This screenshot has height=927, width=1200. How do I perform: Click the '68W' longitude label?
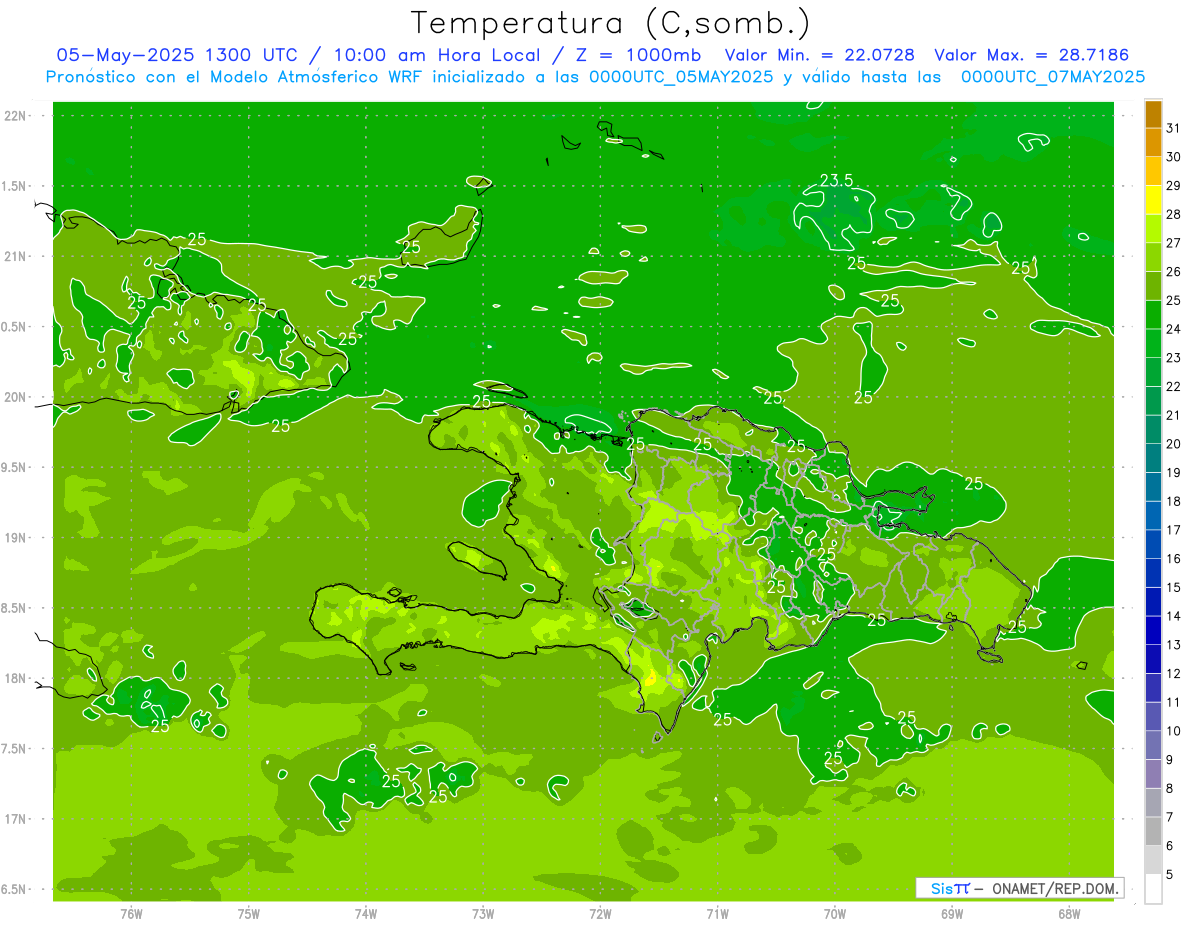coord(1069,913)
